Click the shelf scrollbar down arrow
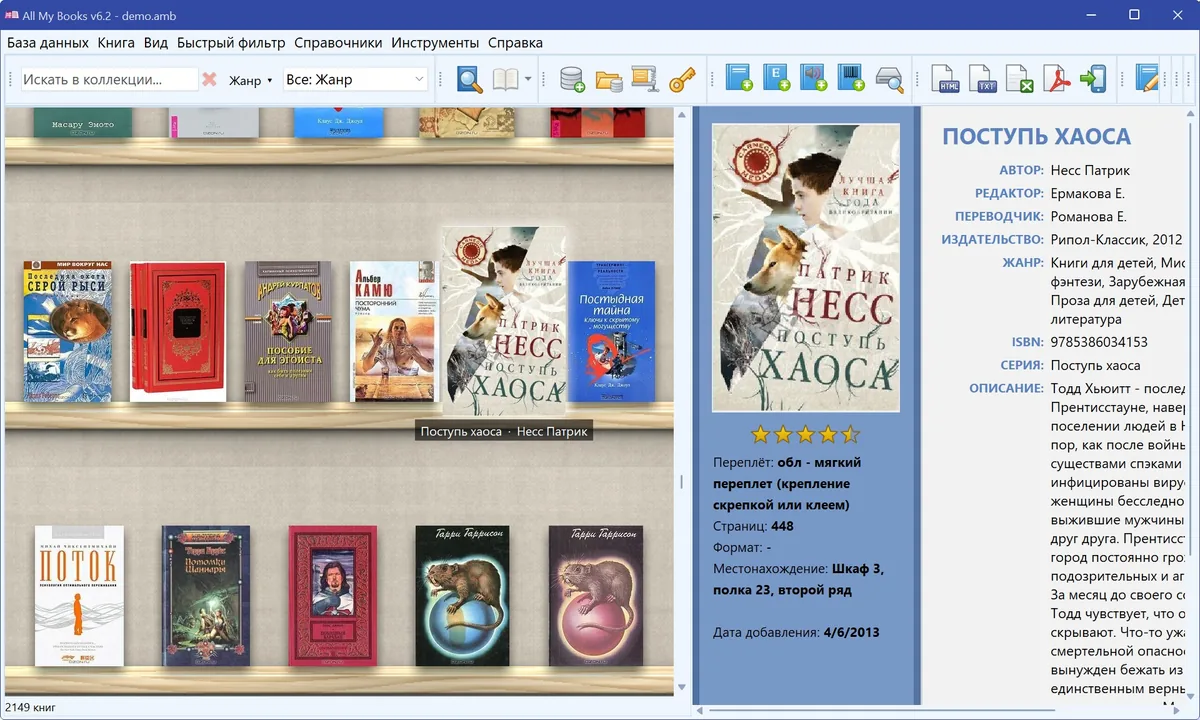Viewport: 1200px width, 720px height. (683, 688)
